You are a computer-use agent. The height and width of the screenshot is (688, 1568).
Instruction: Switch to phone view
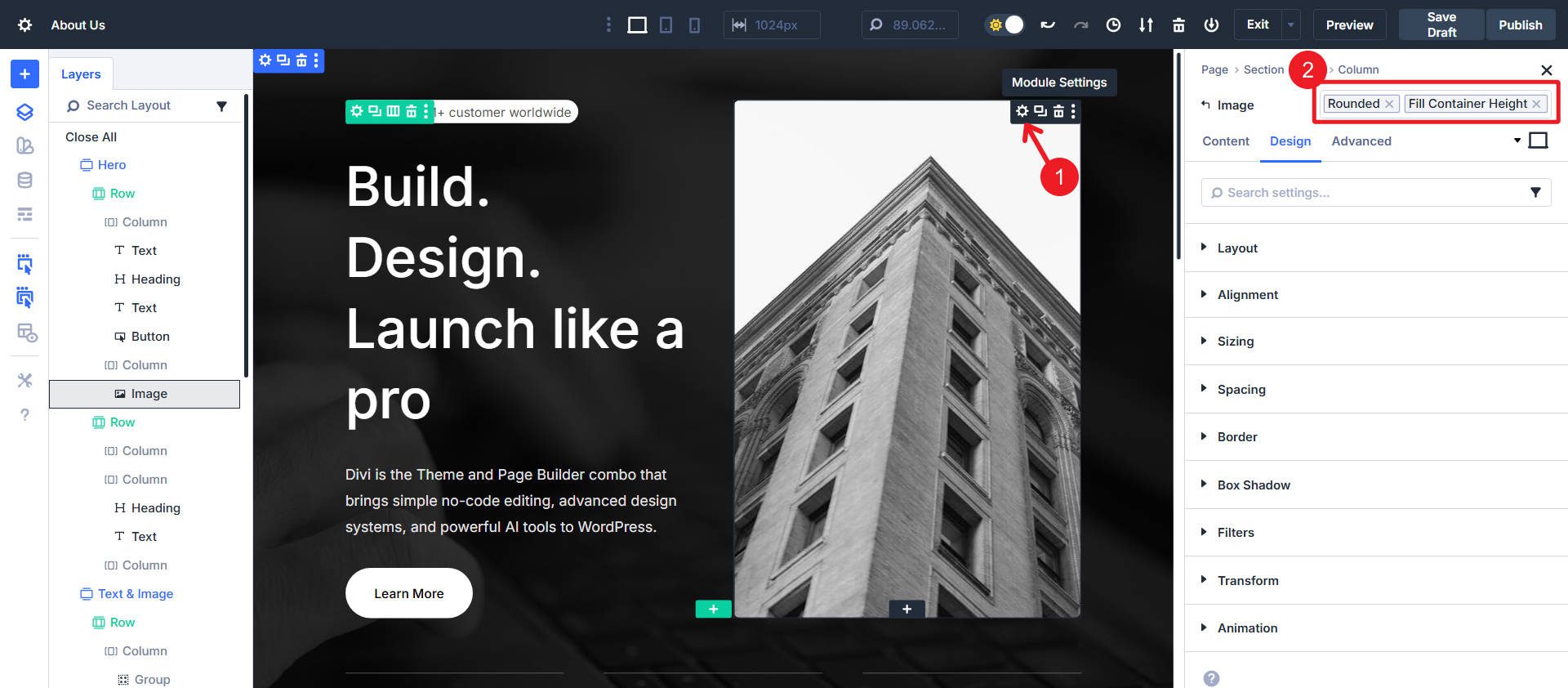tap(694, 25)
